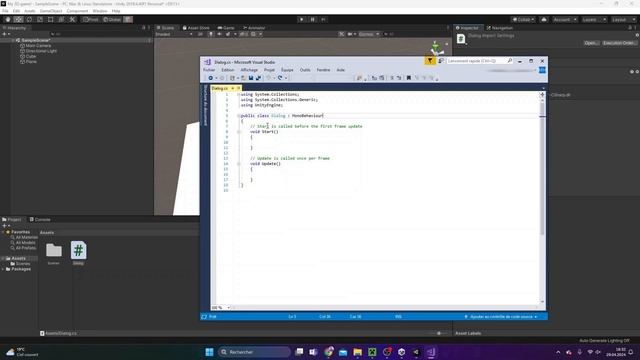Screen dimensions: 640x360
Task: Toggle Scene view audio button
Action: [220, 34]
